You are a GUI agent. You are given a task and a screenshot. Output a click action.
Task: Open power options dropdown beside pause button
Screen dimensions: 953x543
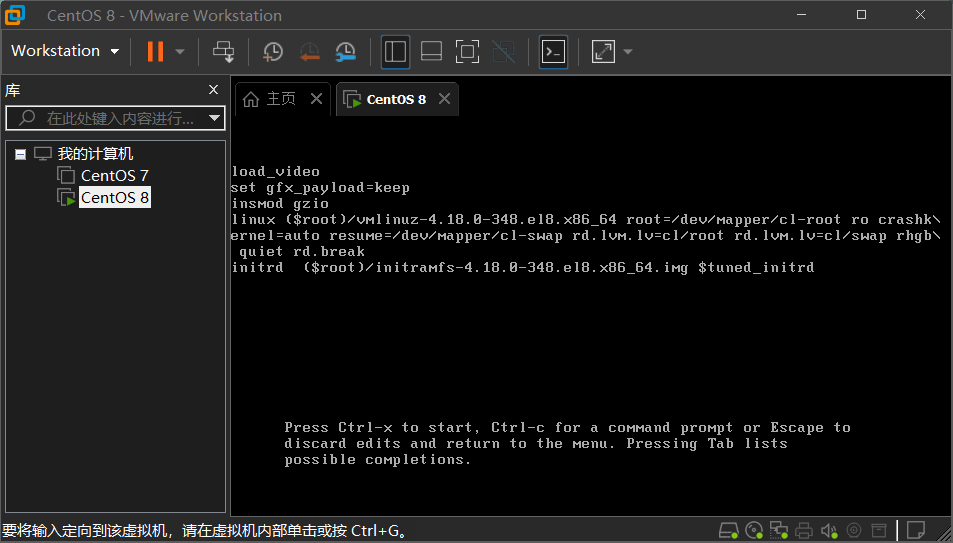[x=180, y=52]
